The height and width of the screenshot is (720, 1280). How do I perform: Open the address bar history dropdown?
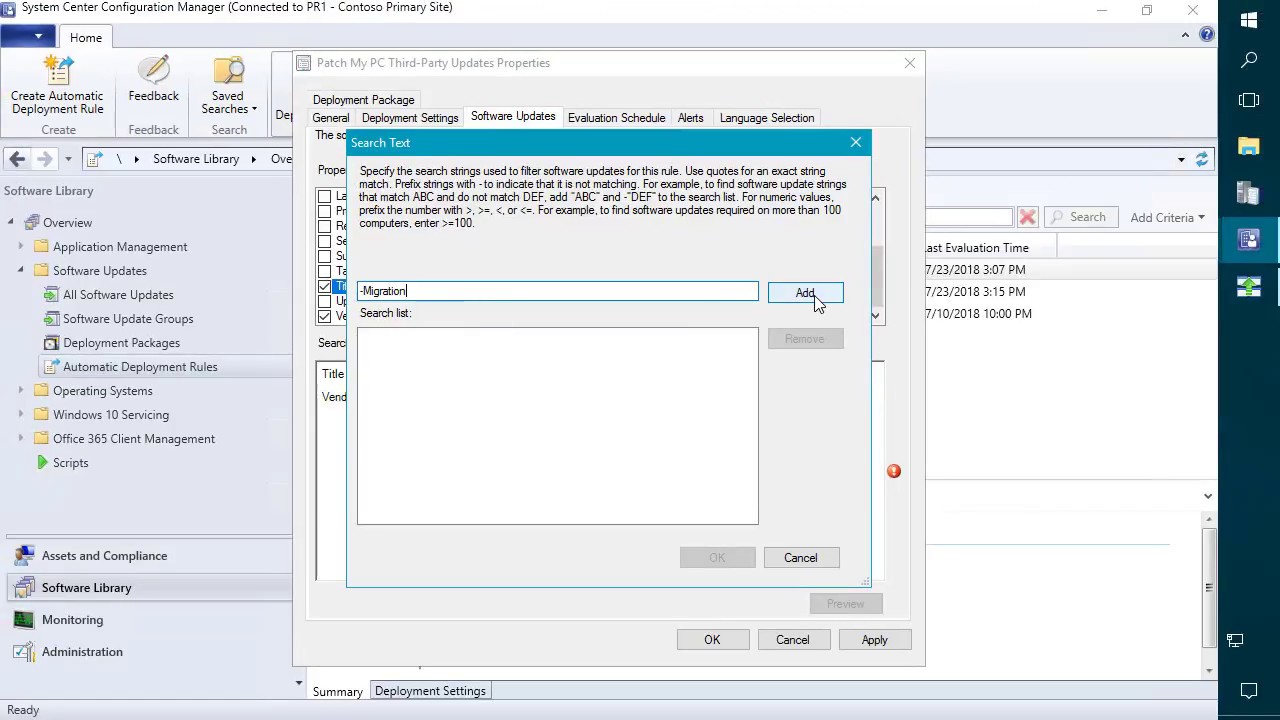[x=1181, y=159]
